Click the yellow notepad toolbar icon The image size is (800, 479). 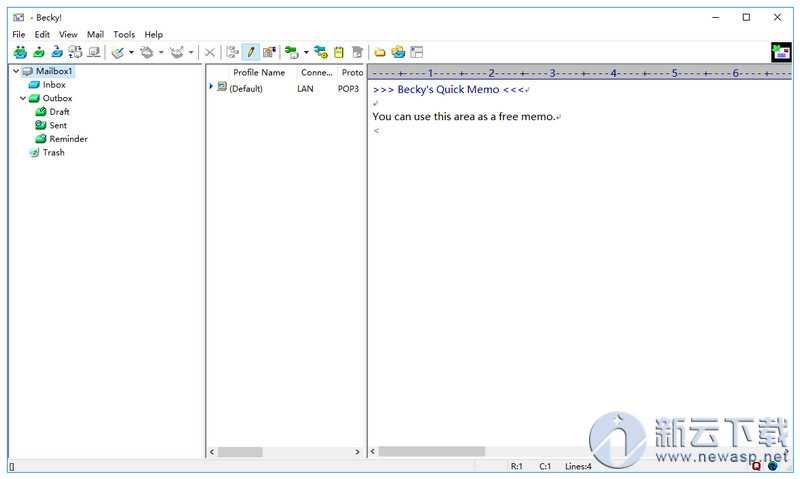339,52
